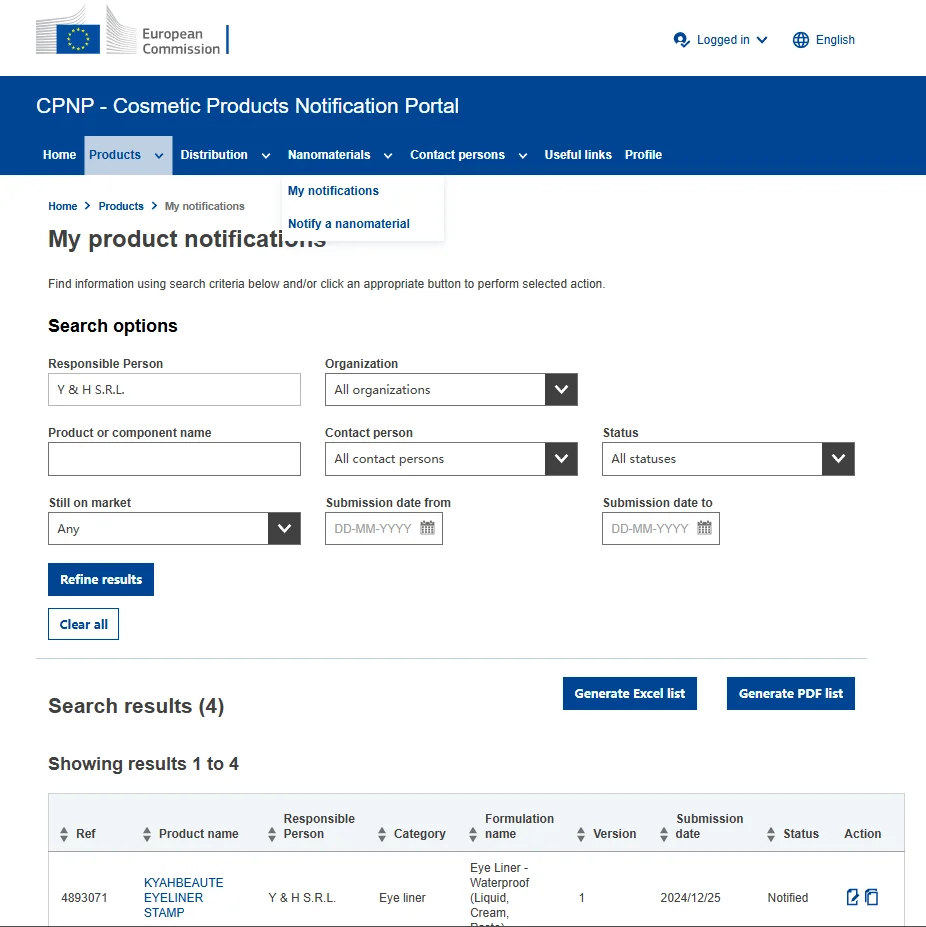This screenshot has height=927, width=926.
Task: Open the Contact person dropdown
Action: coord(561,459)
